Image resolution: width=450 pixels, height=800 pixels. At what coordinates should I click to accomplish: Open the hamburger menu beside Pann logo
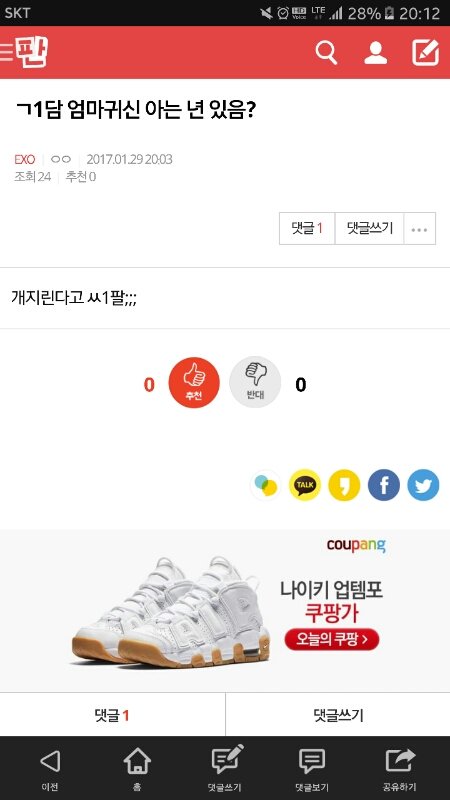(x=6, y=53)
